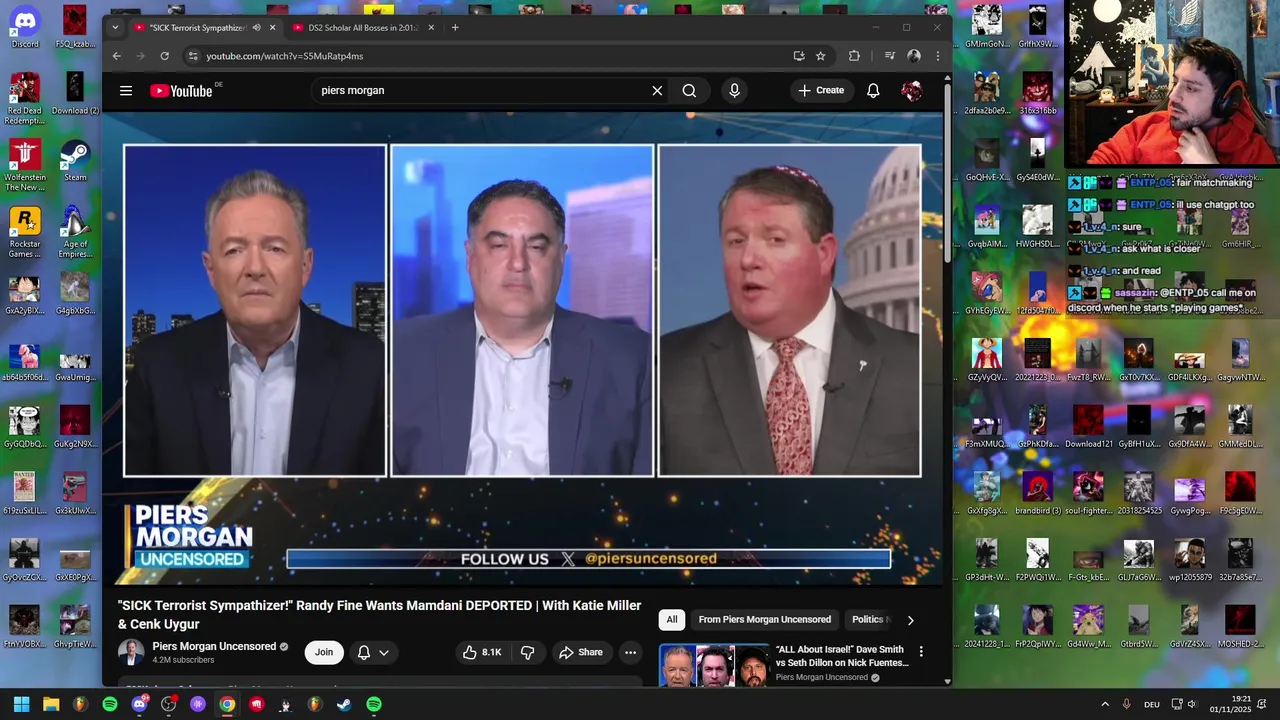This screenshot has height=720, width=1280.
Task: Open Chrome profile avatar
Action: point(913,56)
